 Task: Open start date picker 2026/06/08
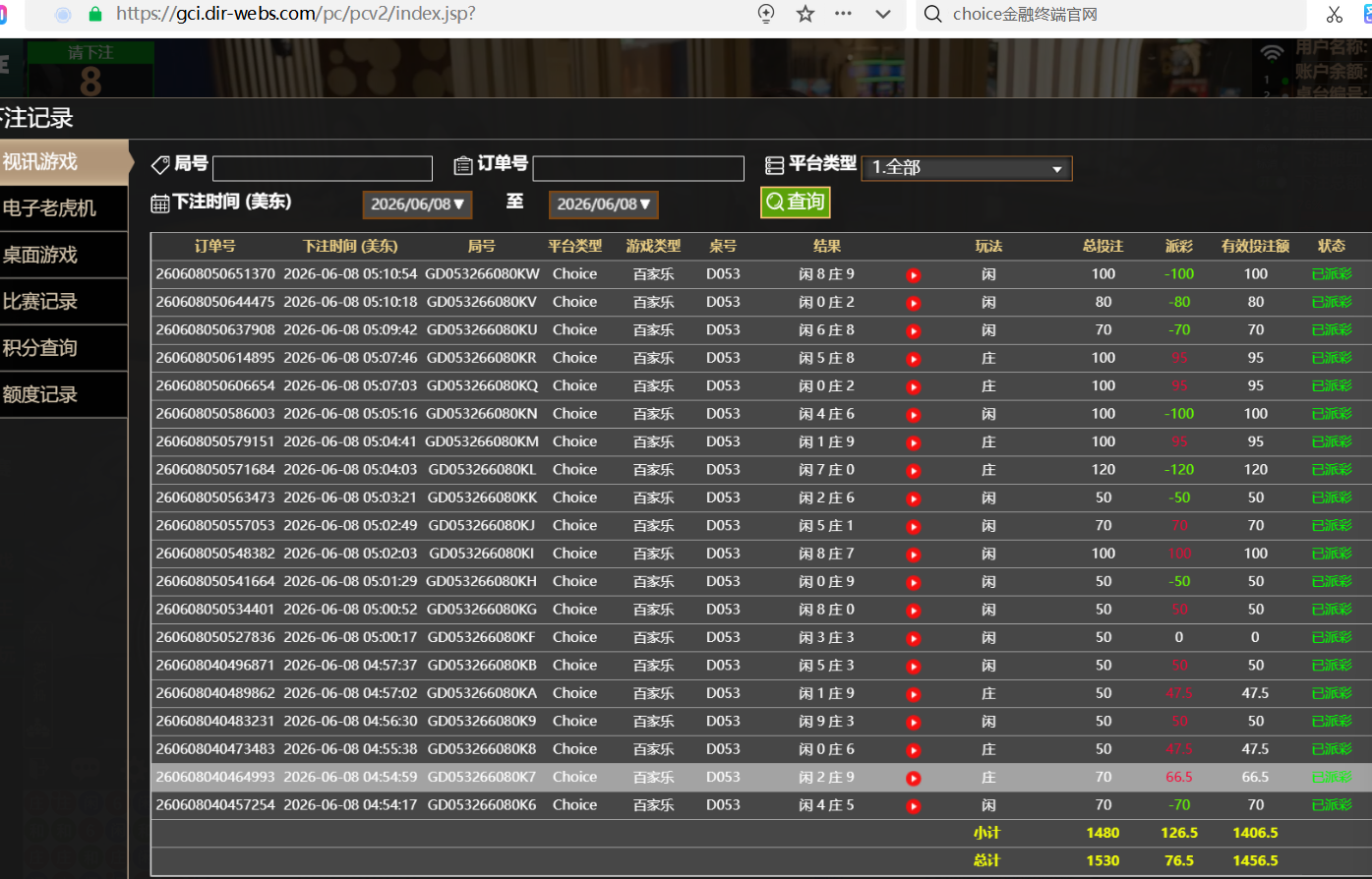coord(417,205)
